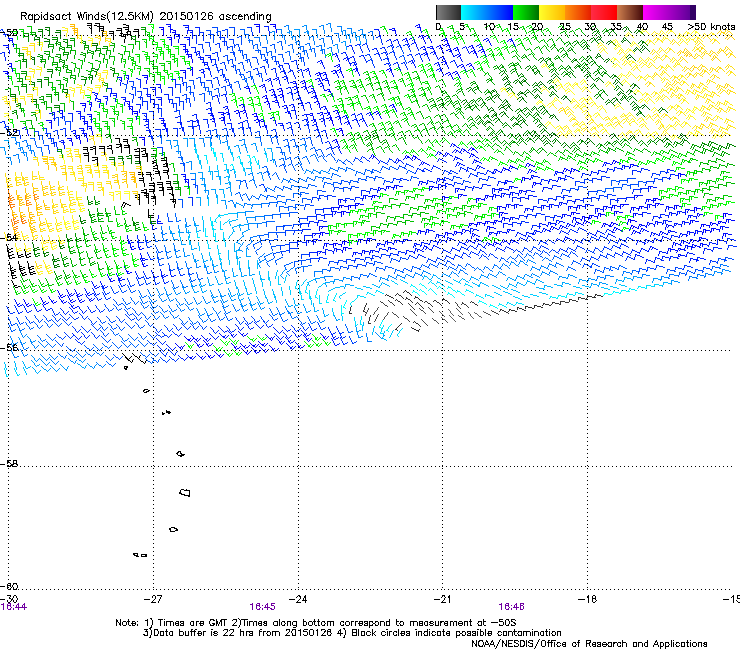Click the magenta 40-45 knots legend segment
The image size is (740, 650).
click(656, 12)
